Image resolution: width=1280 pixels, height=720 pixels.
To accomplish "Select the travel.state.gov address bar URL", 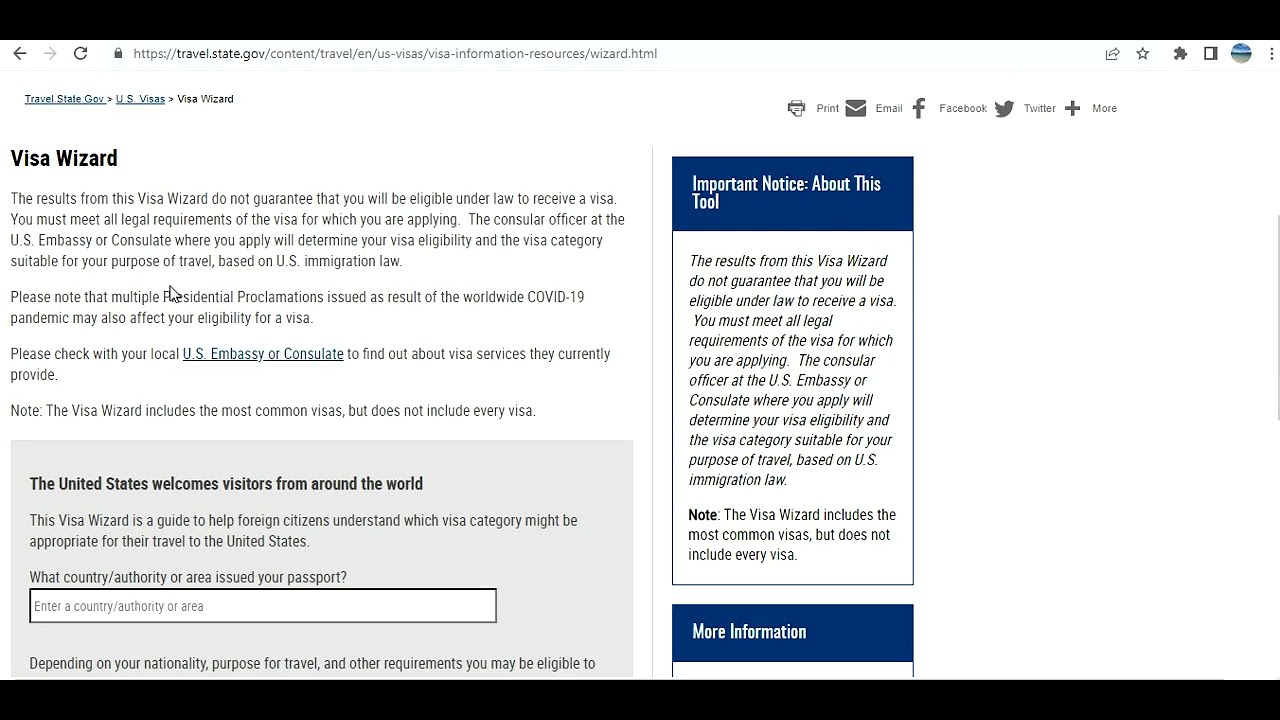I will pos(395,54).
